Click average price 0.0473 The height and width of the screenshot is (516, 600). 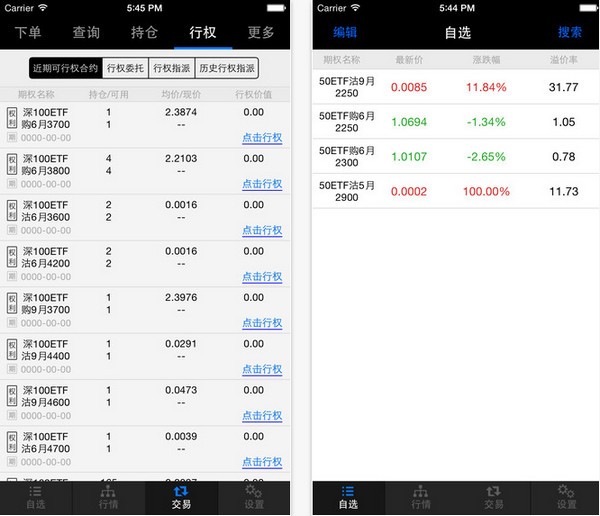coord(181,390)
